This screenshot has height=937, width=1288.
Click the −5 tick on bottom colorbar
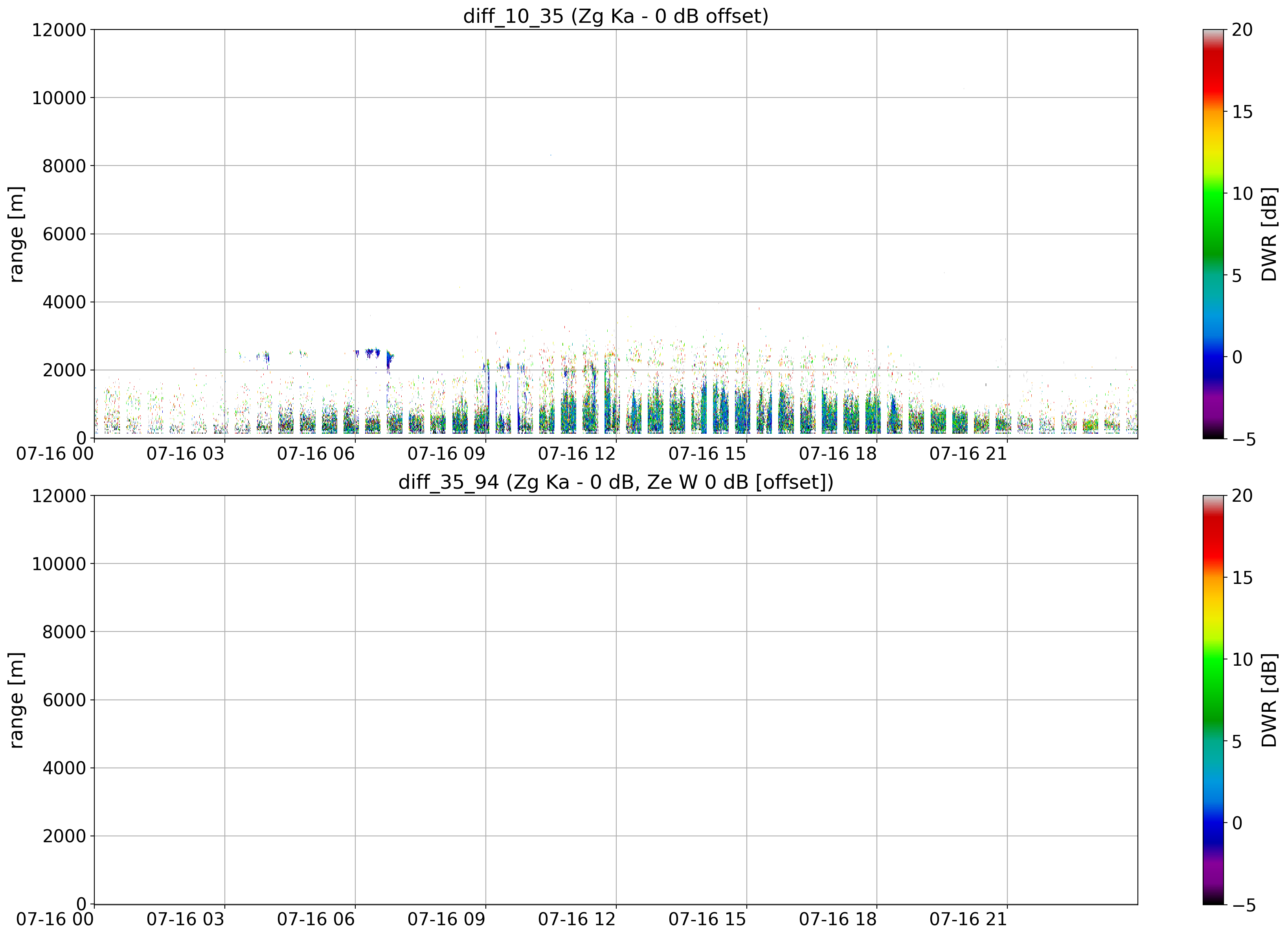tap(1244, 905)
